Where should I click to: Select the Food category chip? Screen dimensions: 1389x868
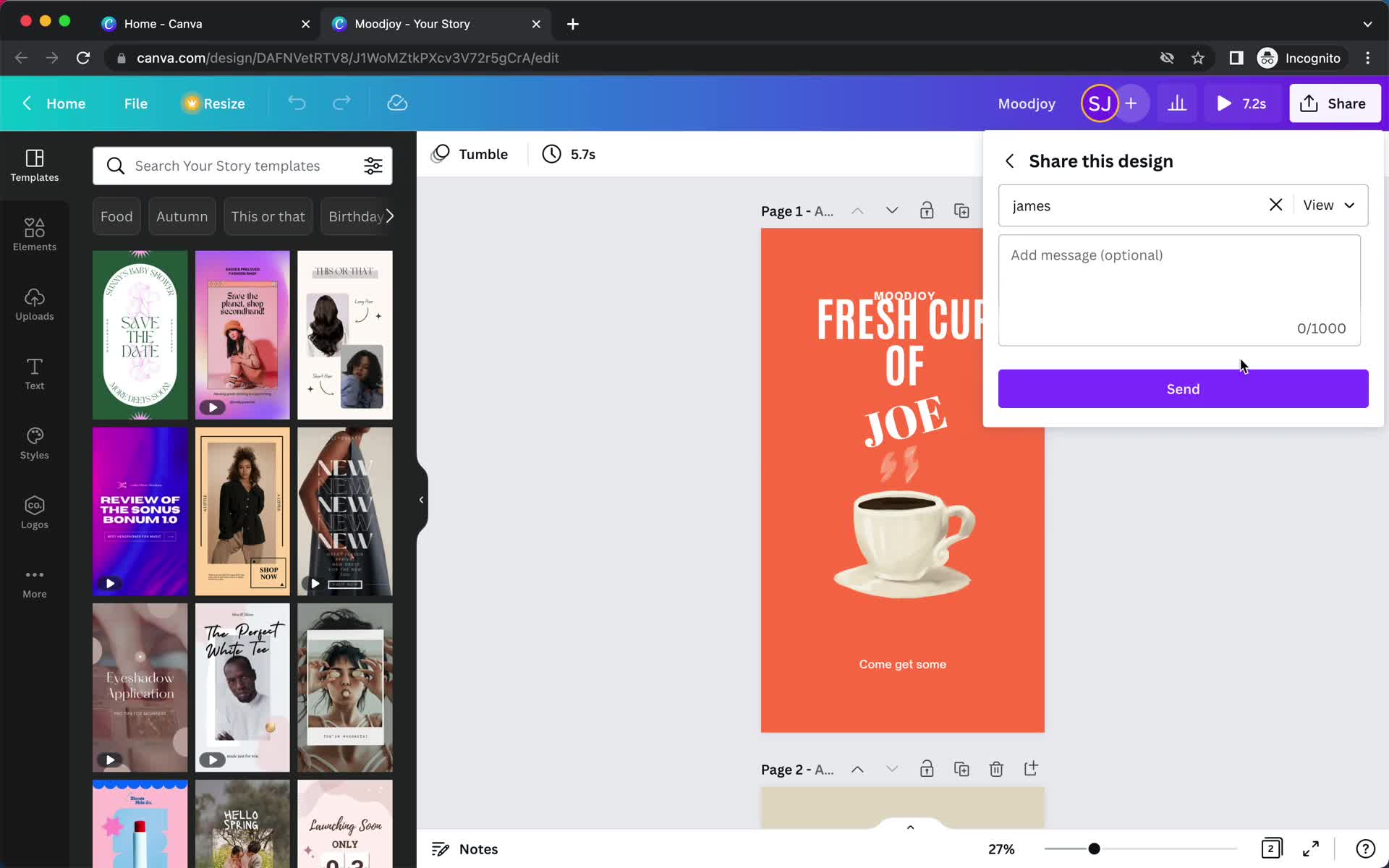116,216
